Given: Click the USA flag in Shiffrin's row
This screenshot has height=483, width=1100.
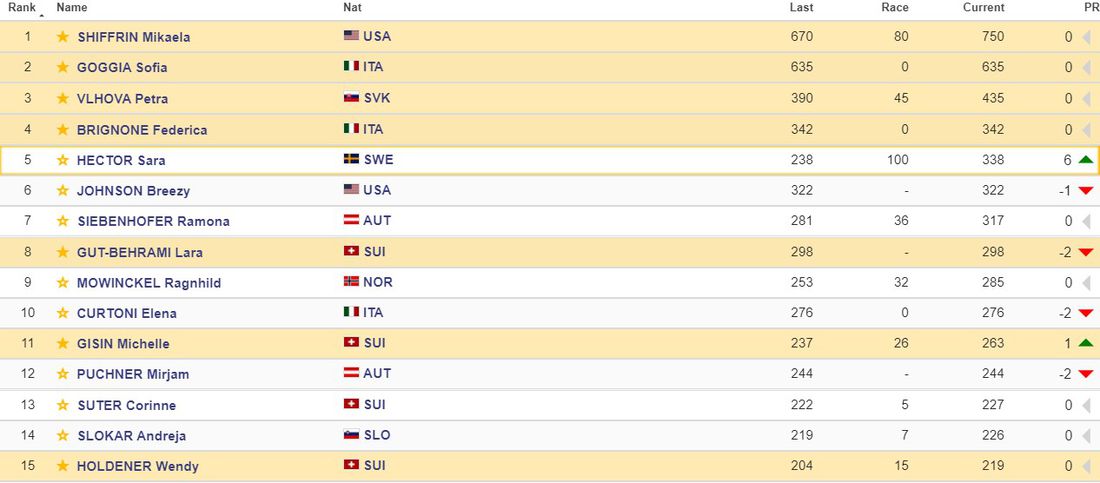Looking at the screenshot, I should [x=351, y=36].
